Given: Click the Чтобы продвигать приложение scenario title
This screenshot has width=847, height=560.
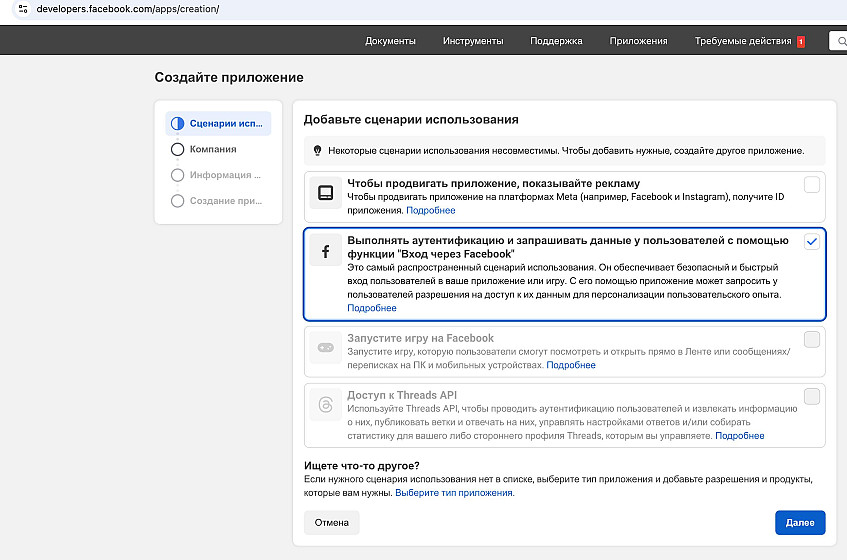Looking at the screenshot, I should 493,184.
